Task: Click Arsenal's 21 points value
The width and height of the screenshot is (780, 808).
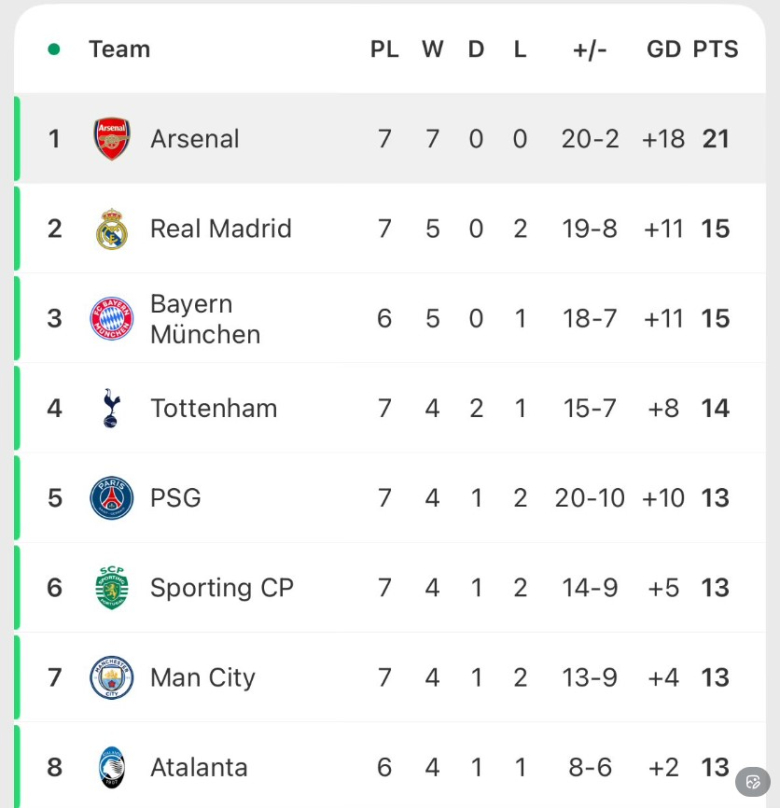Action: [716, 139]
